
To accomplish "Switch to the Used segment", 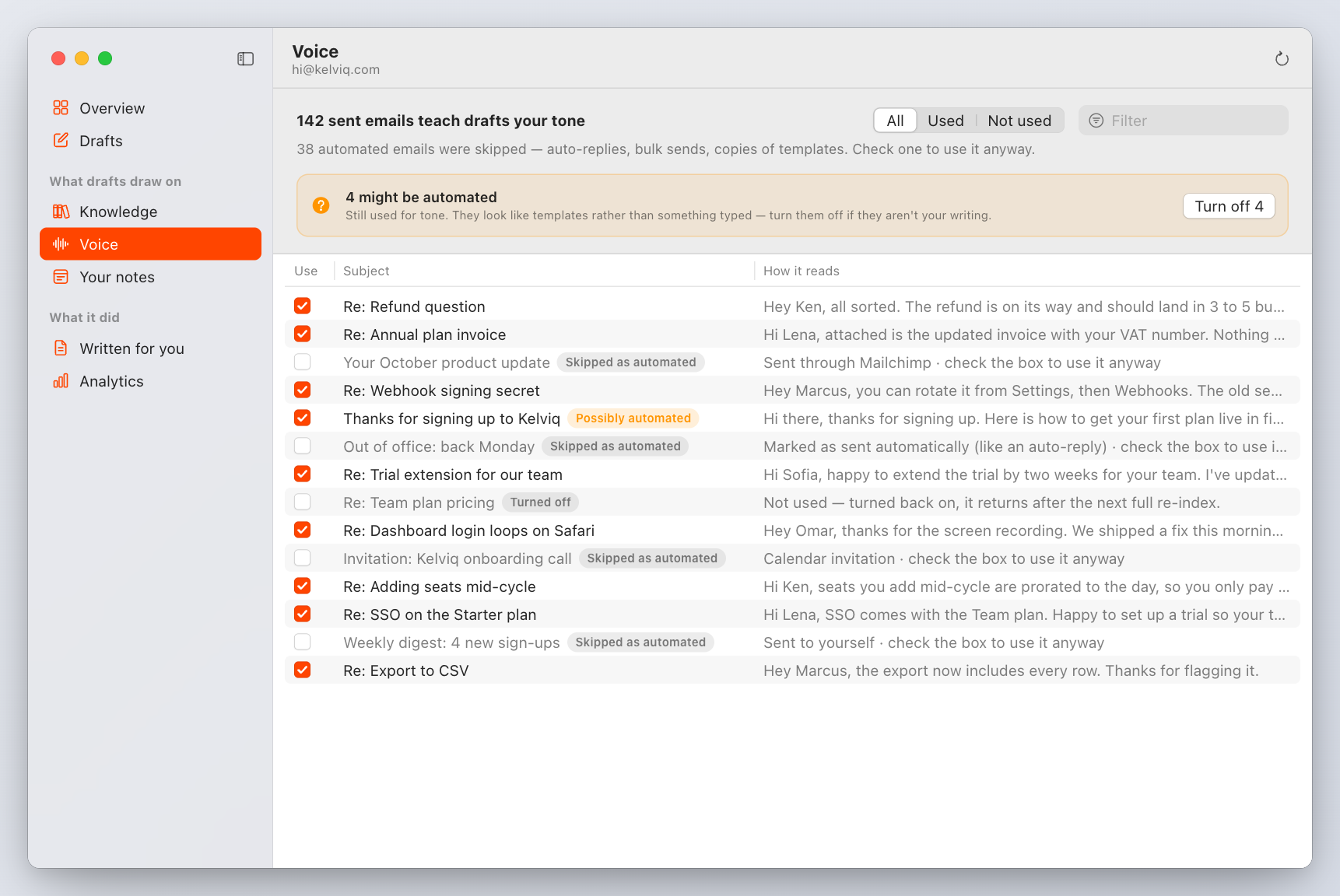I will click(x=945, y=121).
